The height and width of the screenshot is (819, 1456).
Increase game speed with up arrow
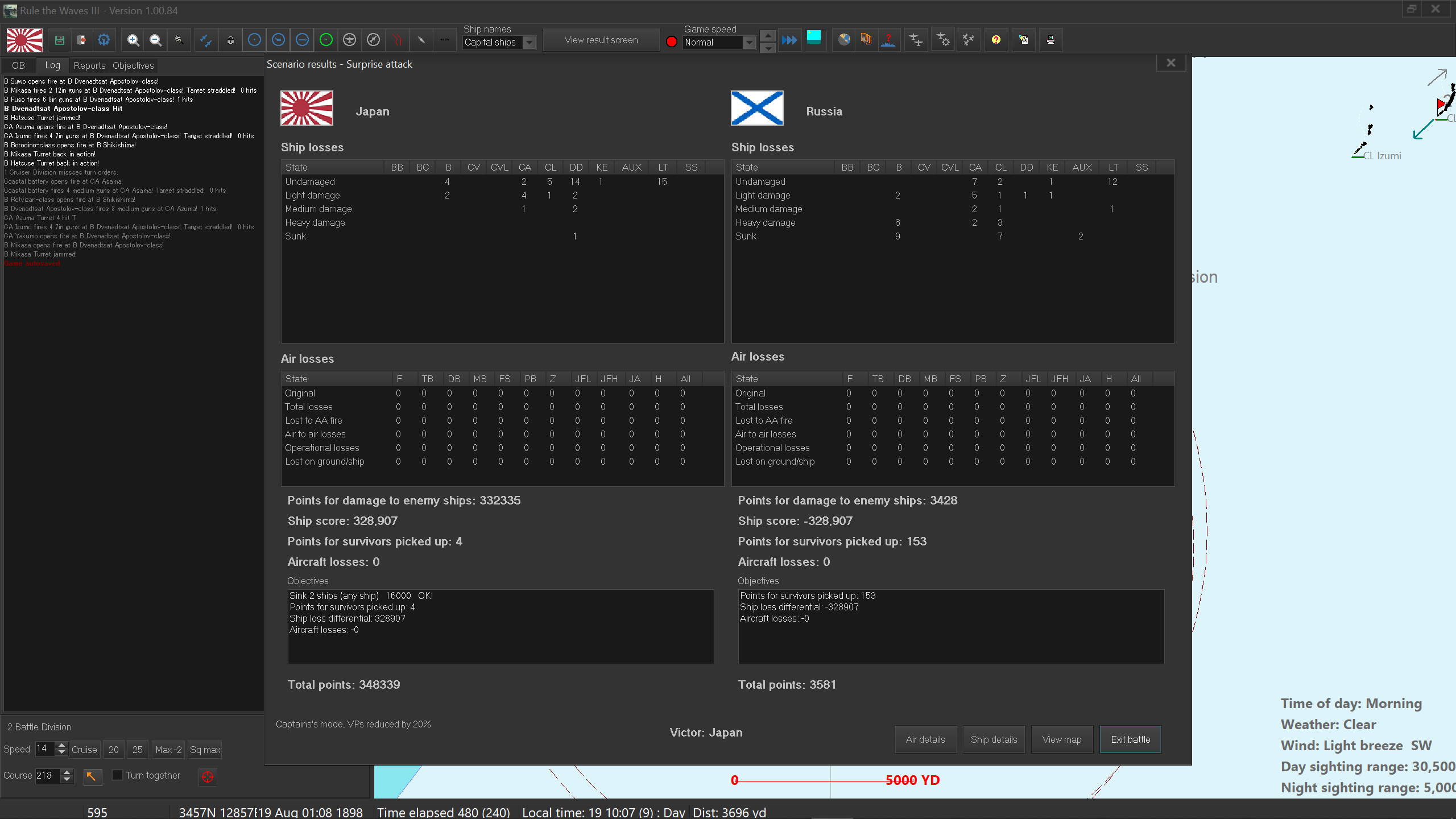[768, 35]
